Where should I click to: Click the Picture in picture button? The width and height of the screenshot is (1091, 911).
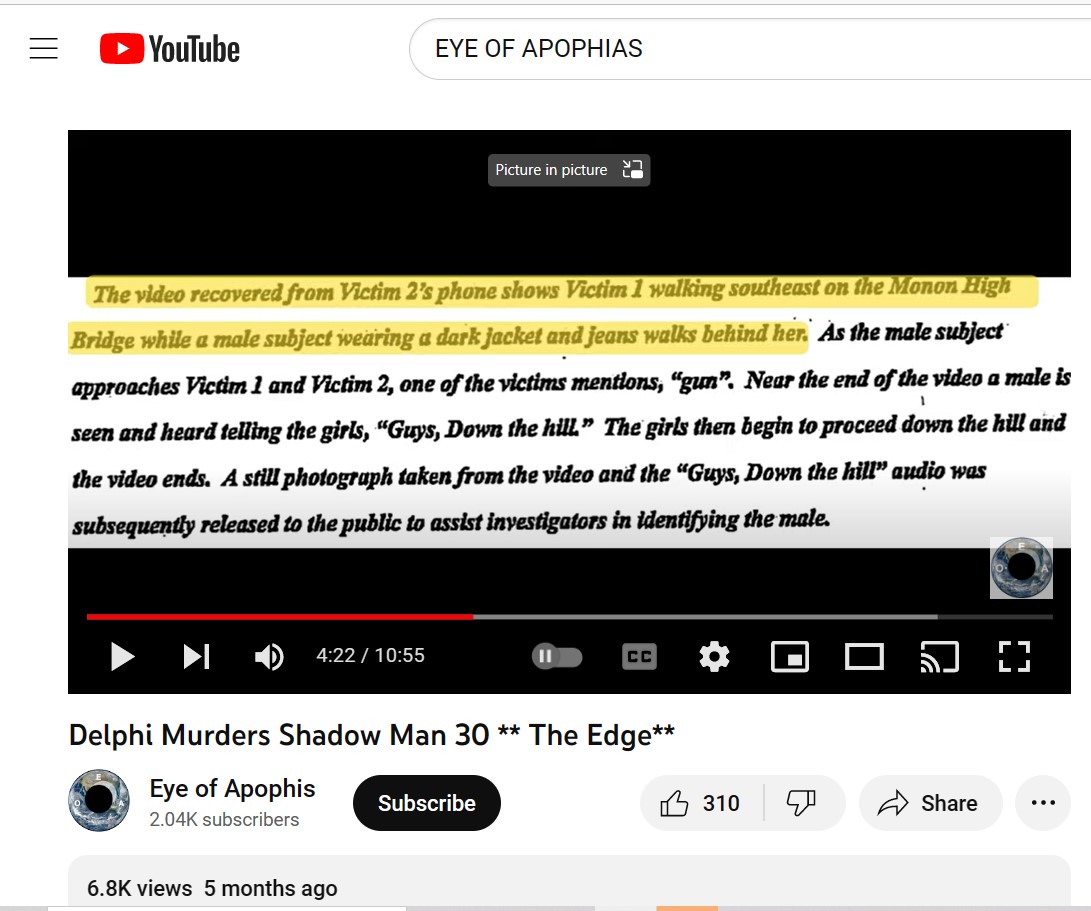568,170
